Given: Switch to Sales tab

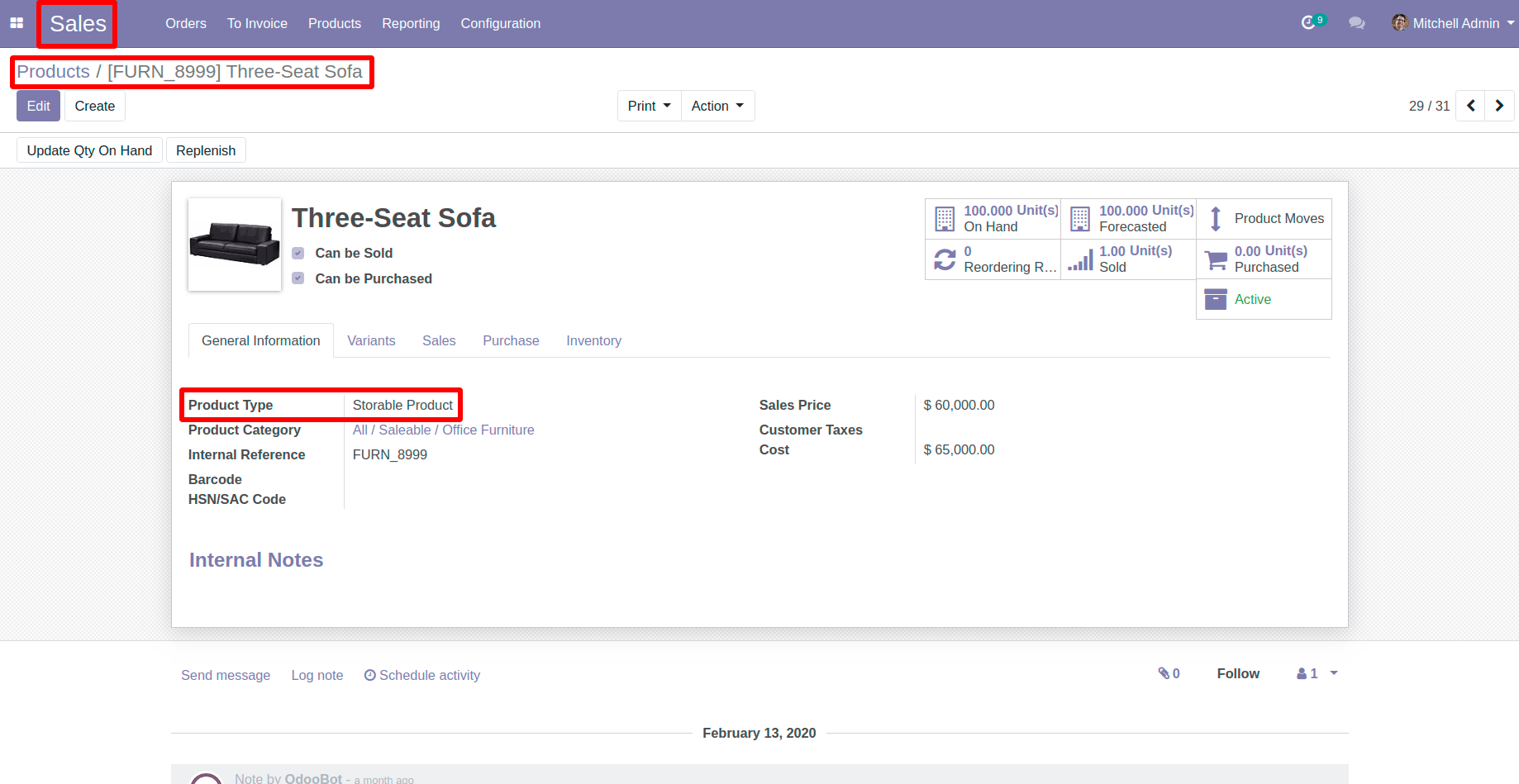Looking at the screenshot, I should 439,340.
